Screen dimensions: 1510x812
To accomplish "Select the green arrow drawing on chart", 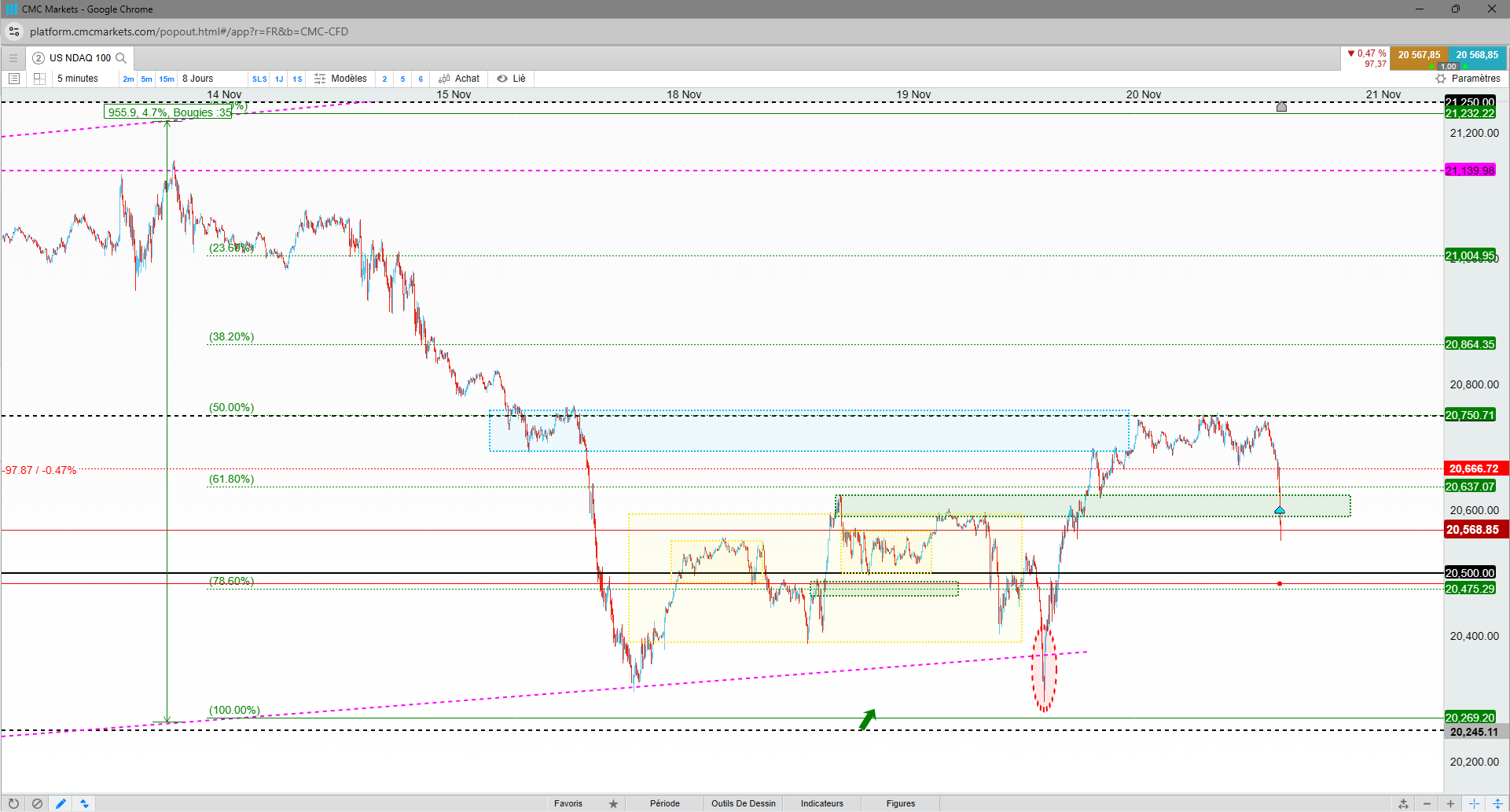I will pyautogui.click(x=868, y=718).
